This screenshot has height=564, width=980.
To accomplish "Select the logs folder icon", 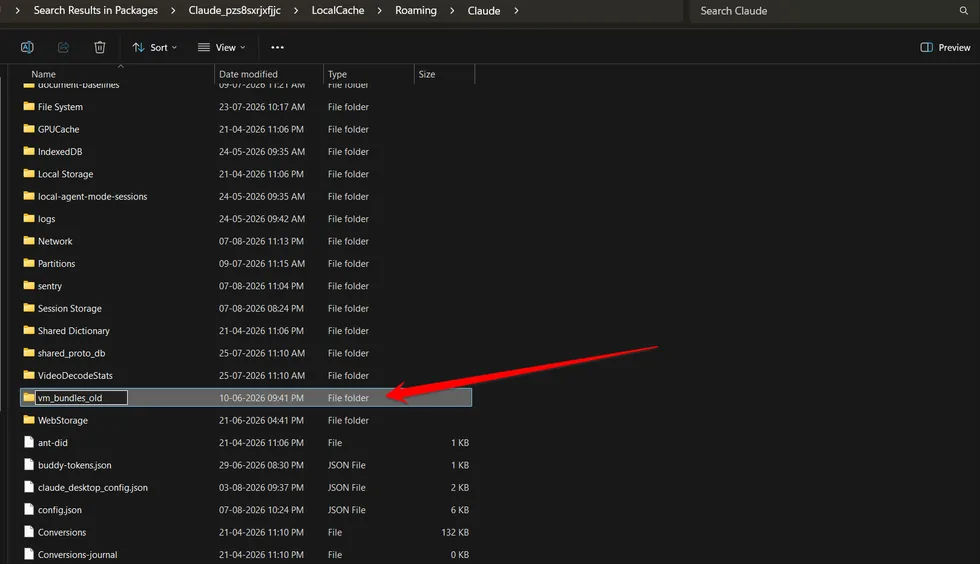I will click(29, 218).
